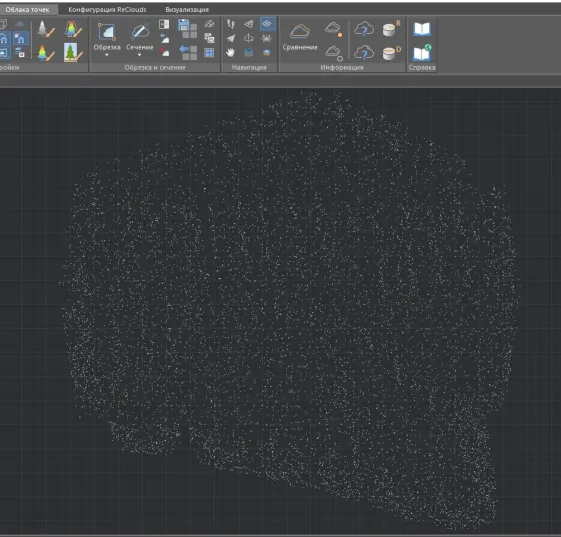
Task: Select the footsteps walk navigation icon
Action: 231,24
